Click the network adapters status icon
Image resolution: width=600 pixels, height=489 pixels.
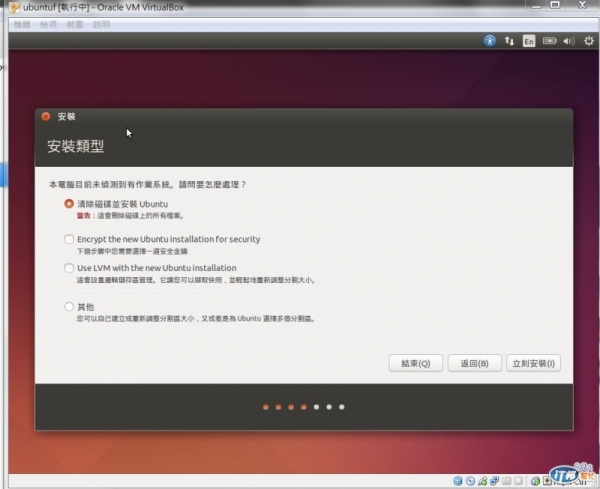[494, 481]
